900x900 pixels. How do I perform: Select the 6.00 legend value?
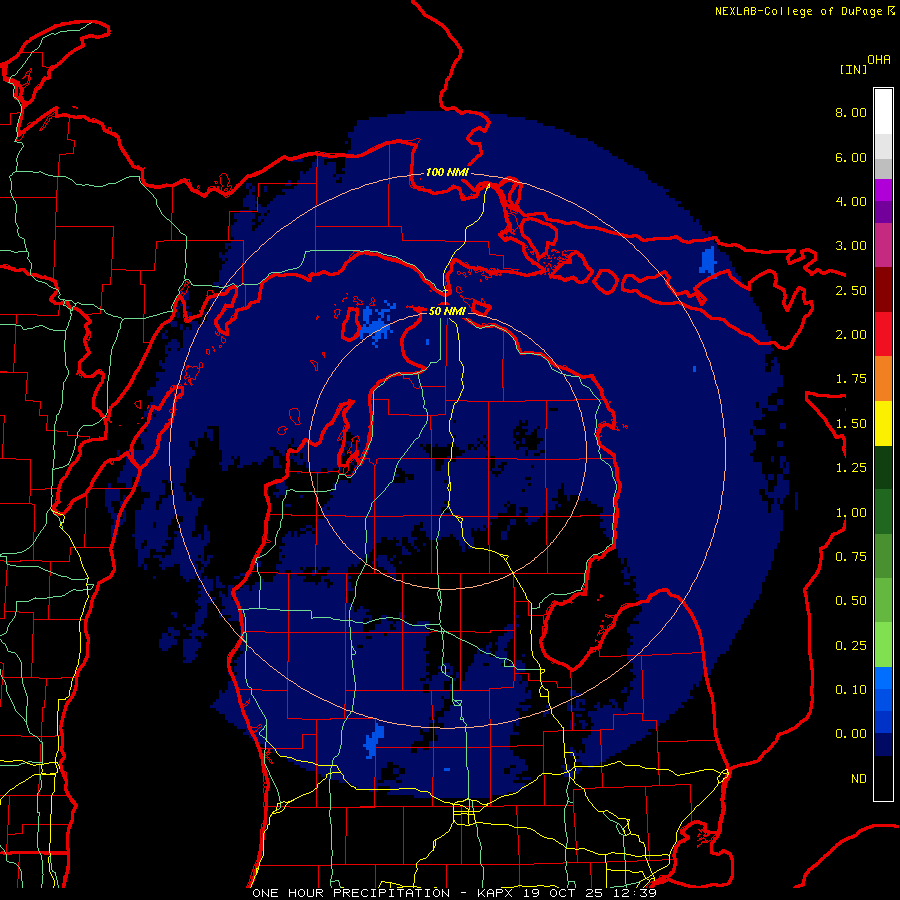click(x=851, y=157)
